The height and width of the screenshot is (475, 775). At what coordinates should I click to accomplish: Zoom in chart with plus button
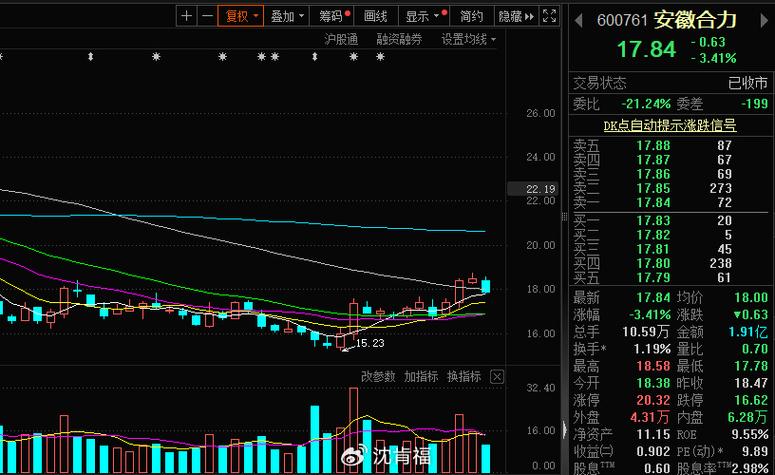coord(186,16)
